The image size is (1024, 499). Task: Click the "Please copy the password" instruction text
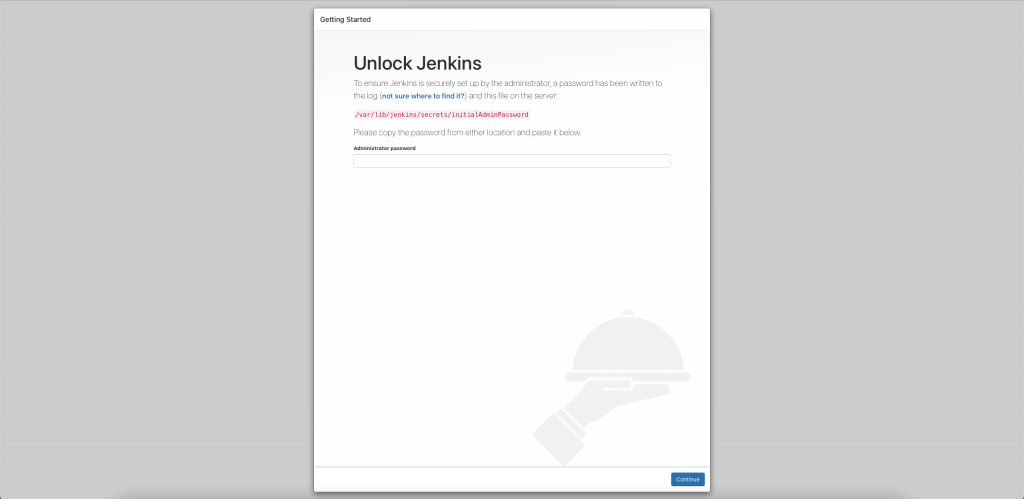tap(467, 133)
